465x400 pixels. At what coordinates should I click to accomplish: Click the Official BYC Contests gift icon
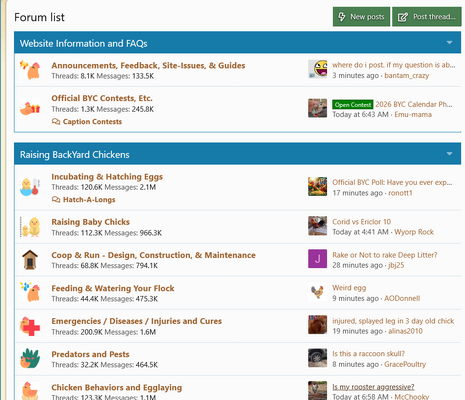tap(30, 108)
